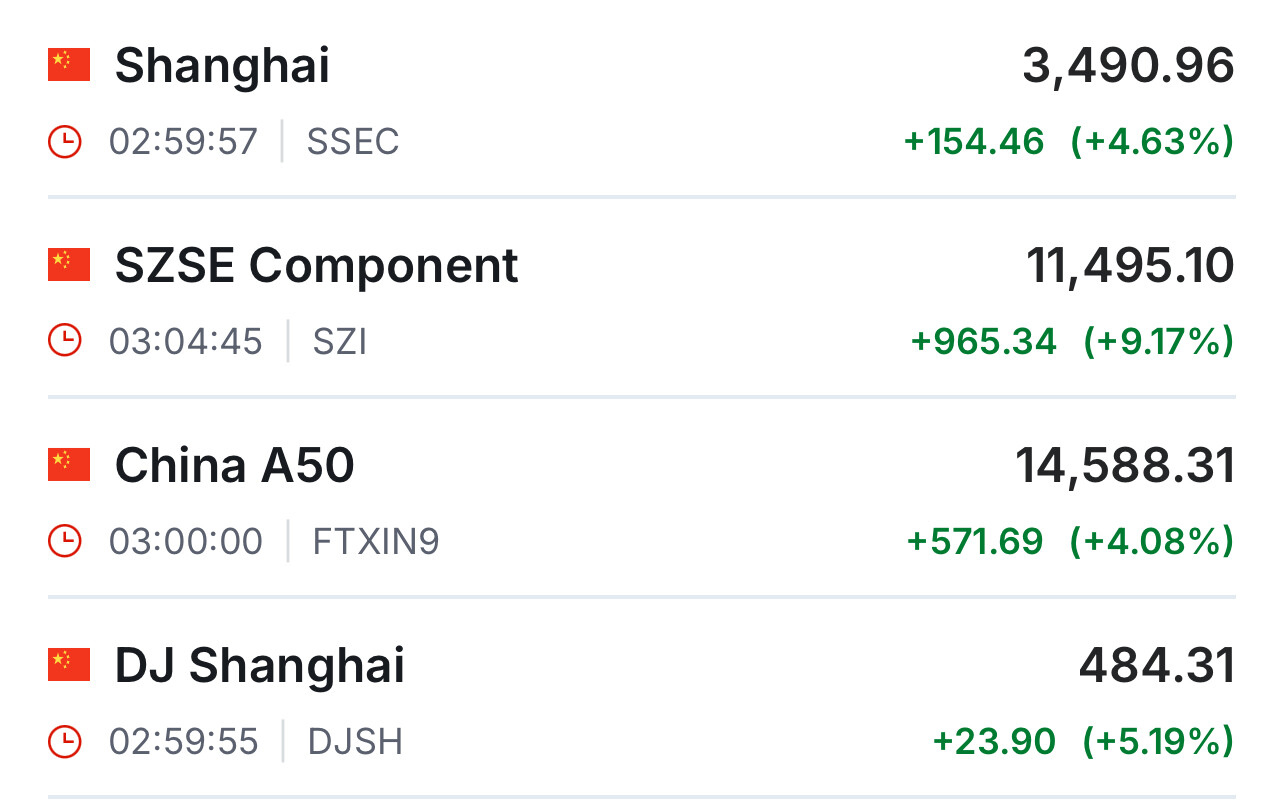Open the DJ Shanghai index
This screenshot has height=801, width=1284.
[x=260, y=666]
